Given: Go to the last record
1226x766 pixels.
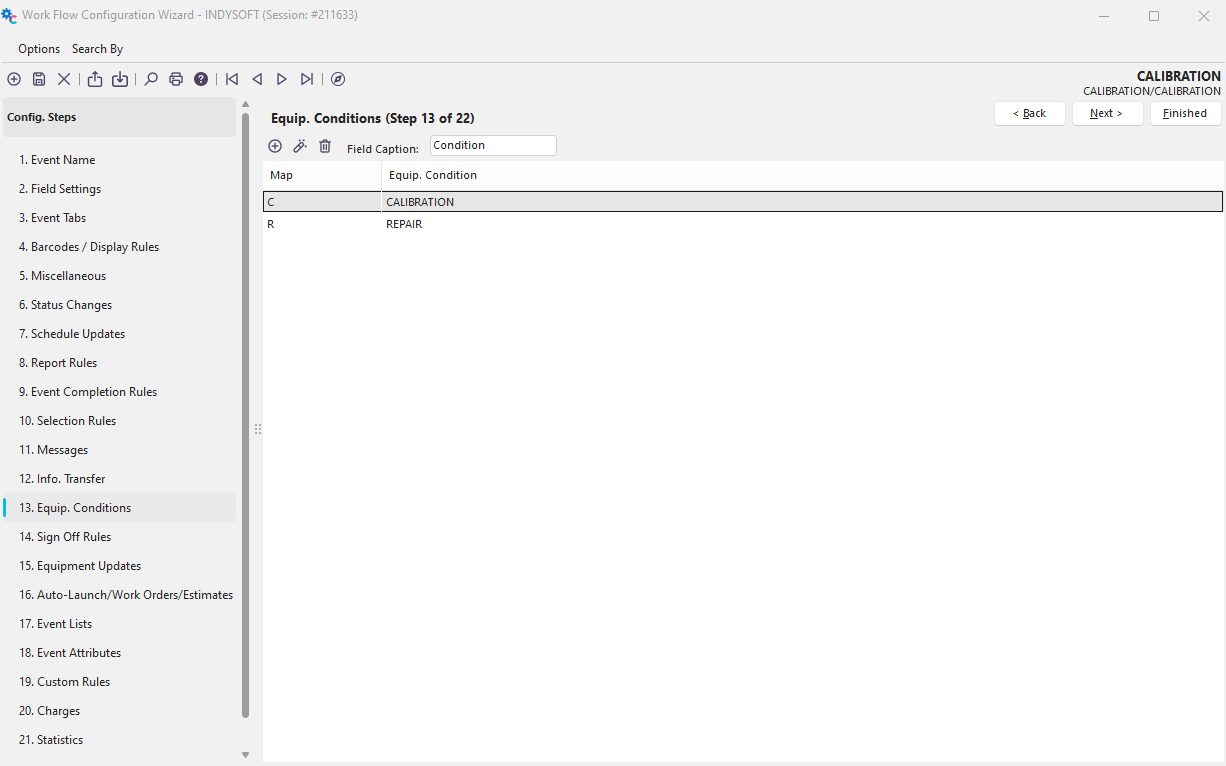Looking at the screenshot, I should [307, 79].
